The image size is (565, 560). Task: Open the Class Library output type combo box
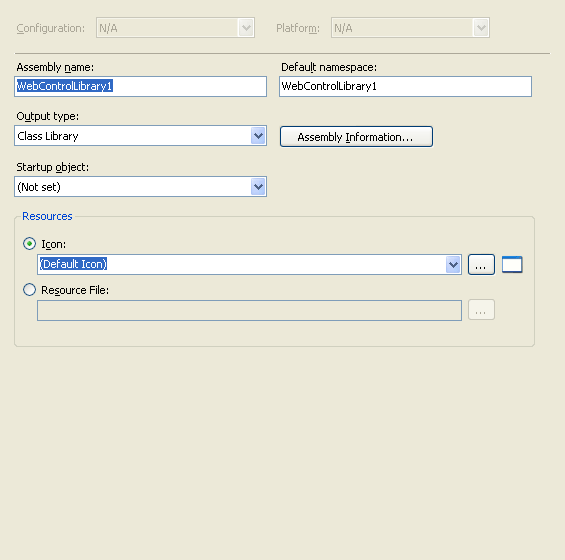(141, 136)
